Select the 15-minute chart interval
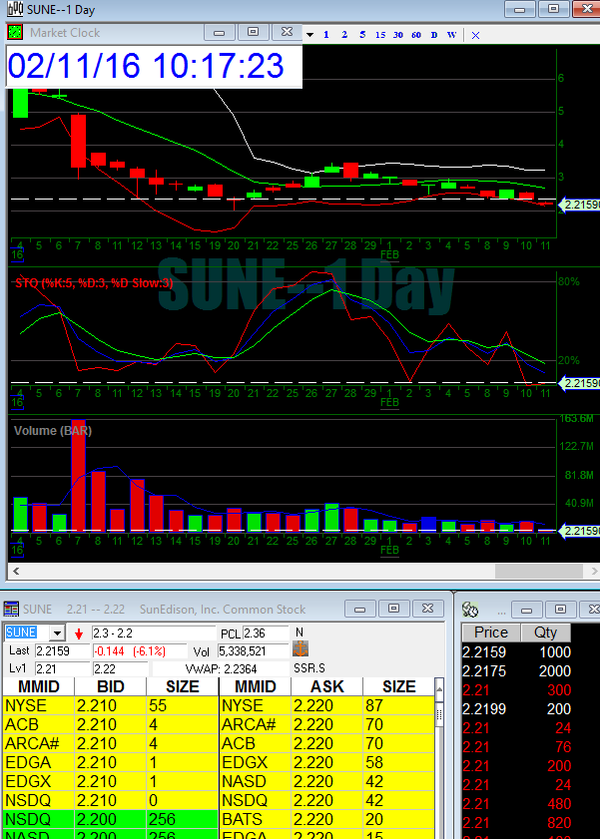This screenshot has width=600, height=839. 380,35
